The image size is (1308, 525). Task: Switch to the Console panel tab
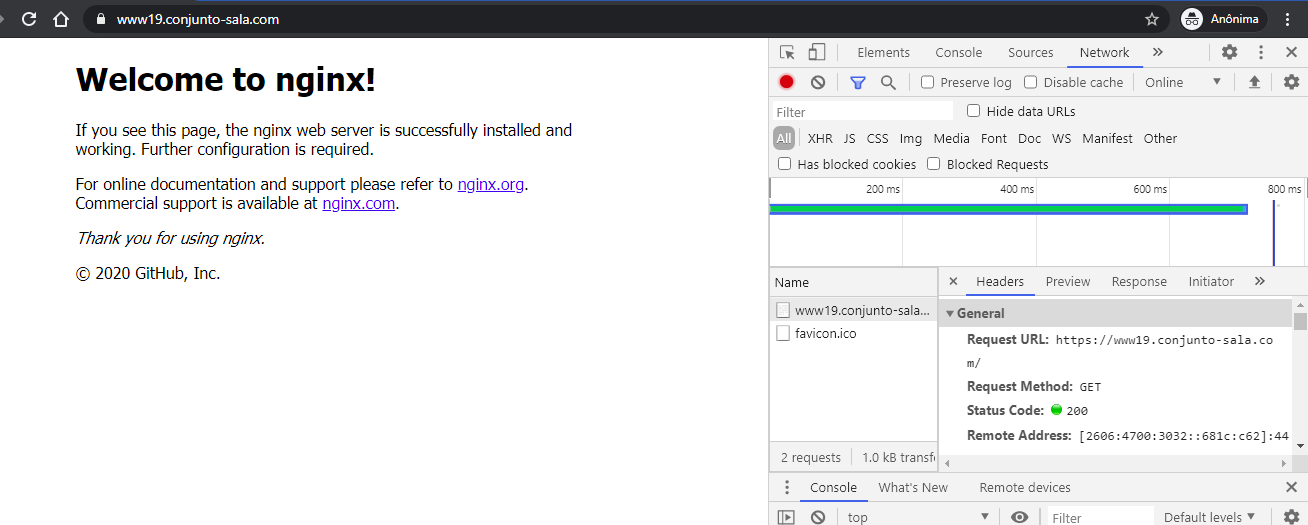coord(958,53)
